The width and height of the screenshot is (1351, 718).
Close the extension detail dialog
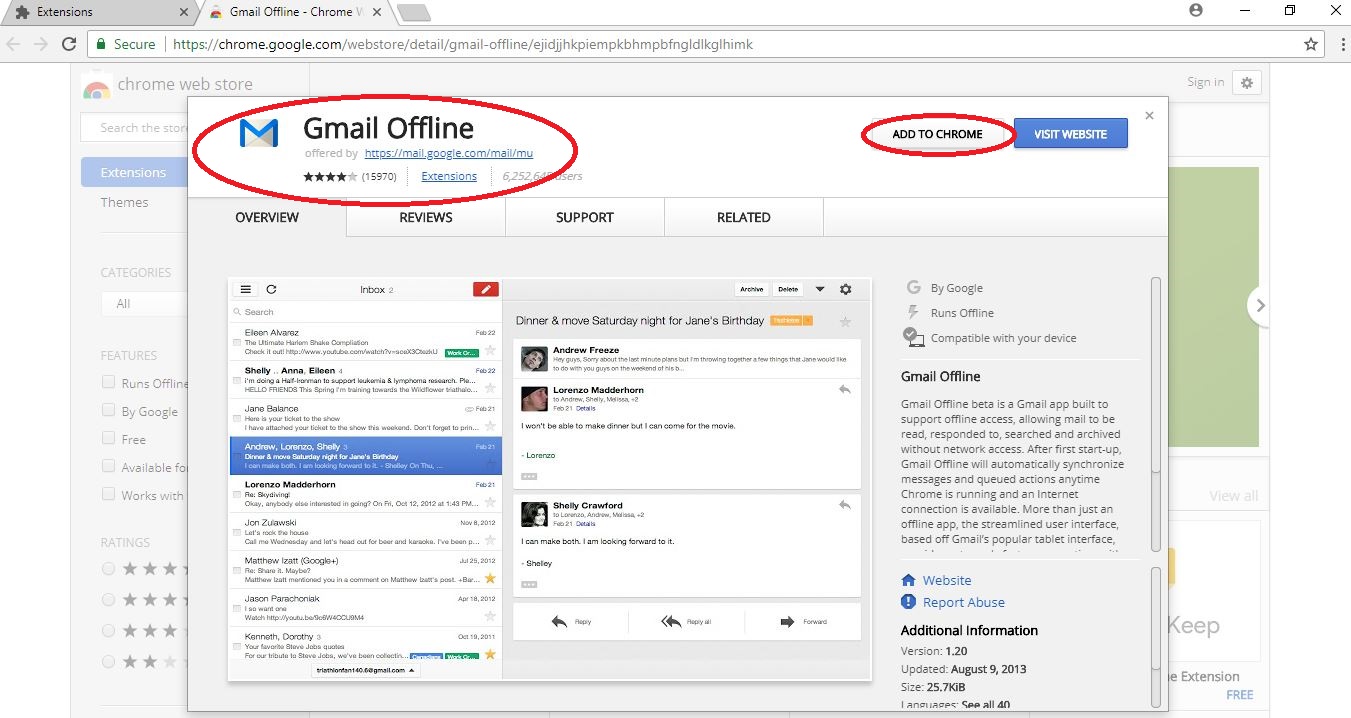(x=1149, y=116)
